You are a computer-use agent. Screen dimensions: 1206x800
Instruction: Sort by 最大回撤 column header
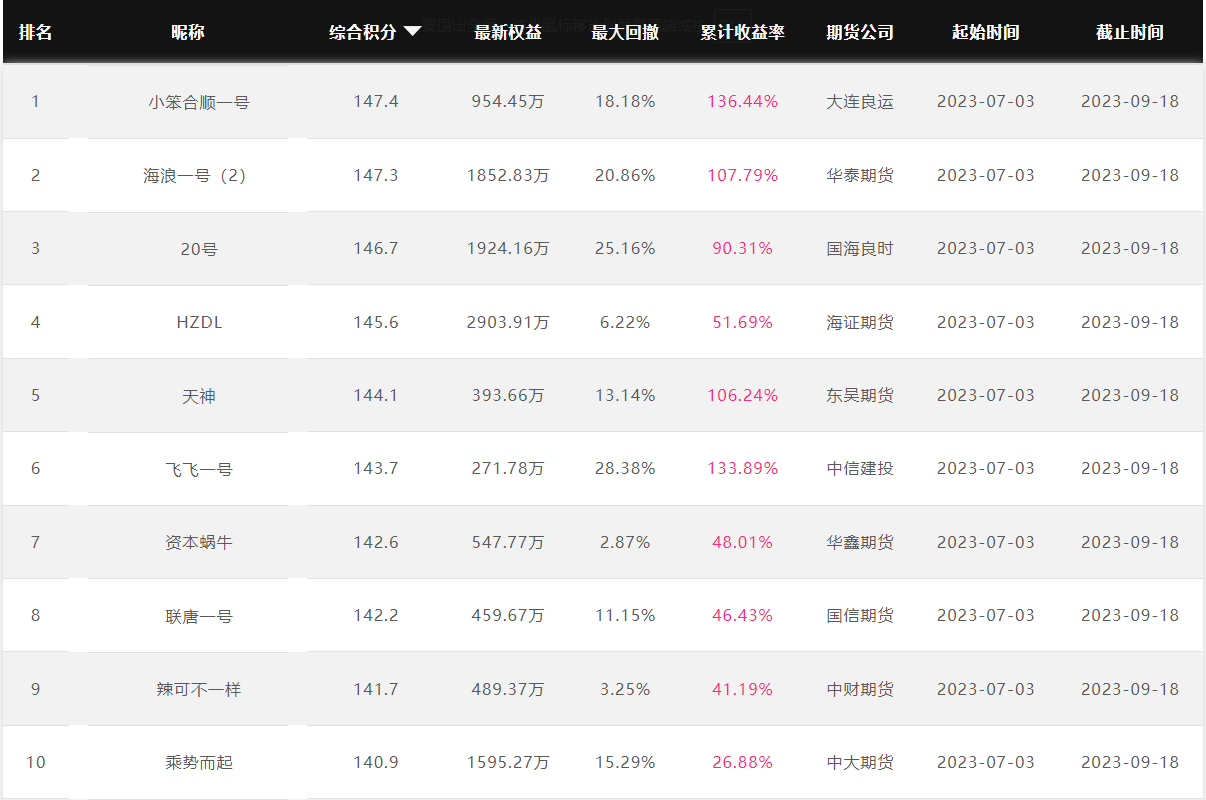(x=625, y=32)
